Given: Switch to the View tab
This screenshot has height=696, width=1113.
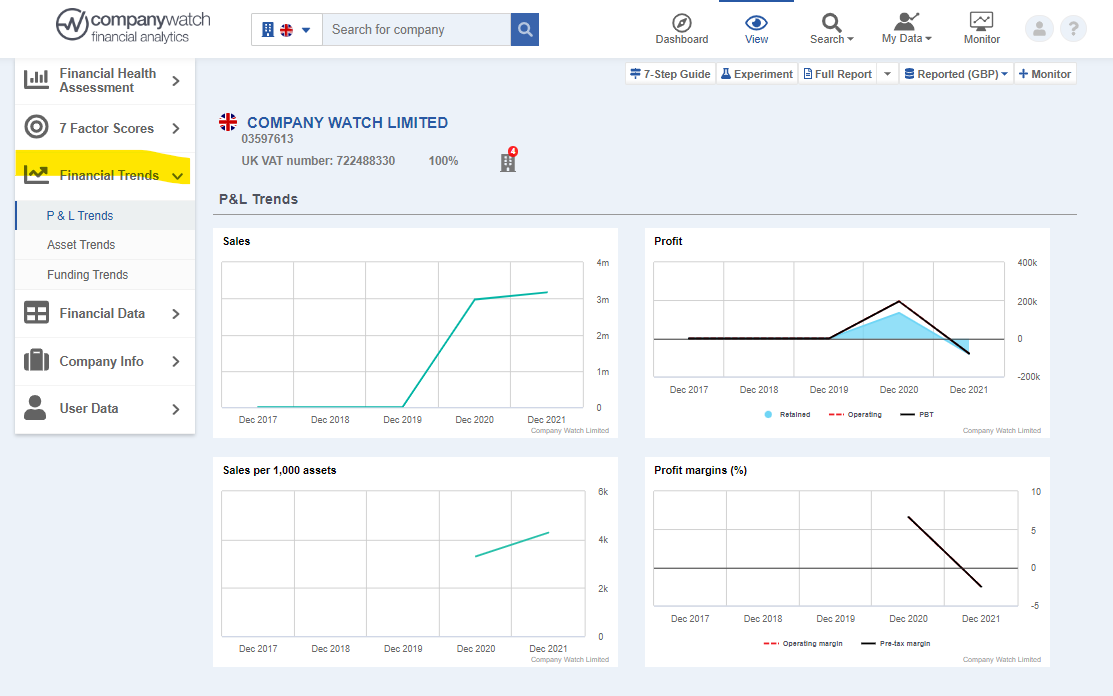Looking at the screenshot, I should pos(756,29).
